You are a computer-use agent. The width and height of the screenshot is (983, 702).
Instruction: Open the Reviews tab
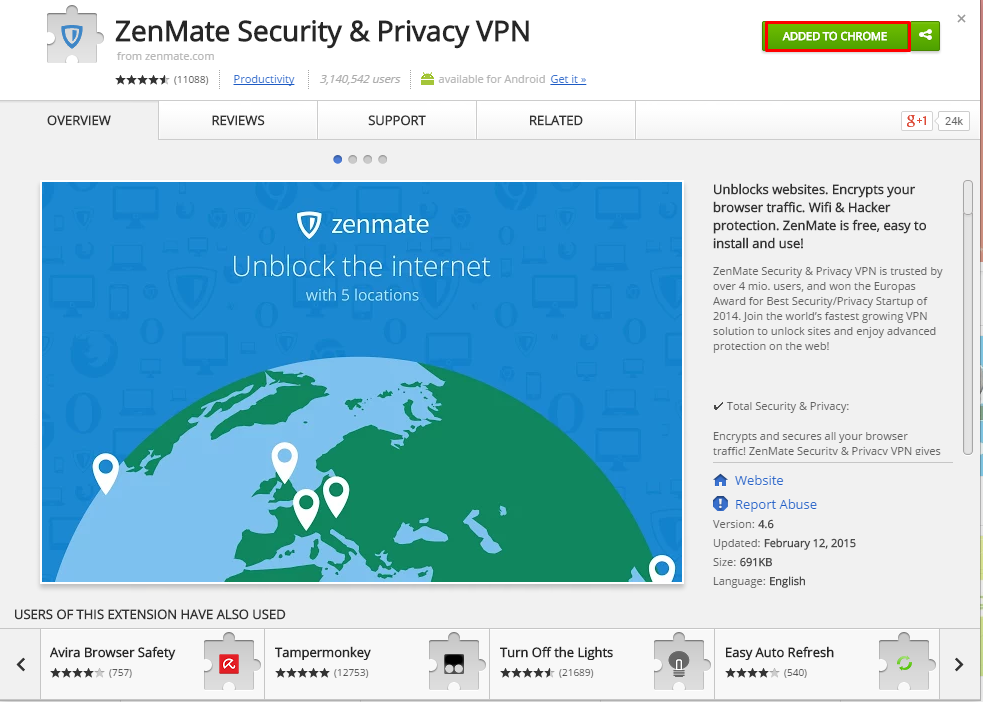(238, 120)
